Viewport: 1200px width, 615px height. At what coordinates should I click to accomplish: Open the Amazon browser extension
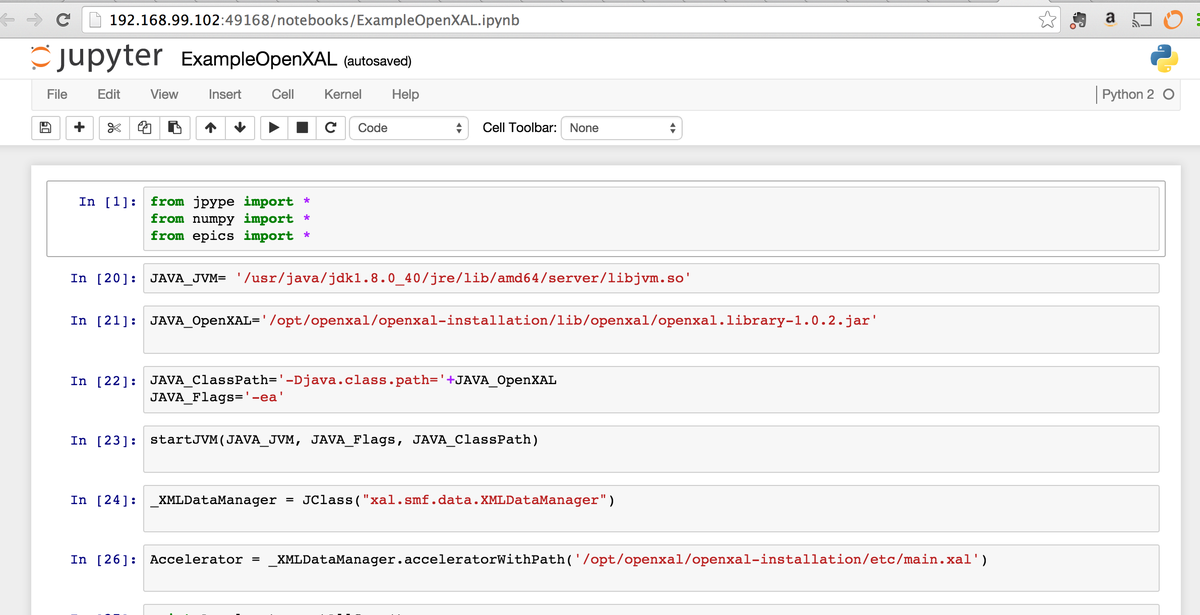(x=1110, y=19)
